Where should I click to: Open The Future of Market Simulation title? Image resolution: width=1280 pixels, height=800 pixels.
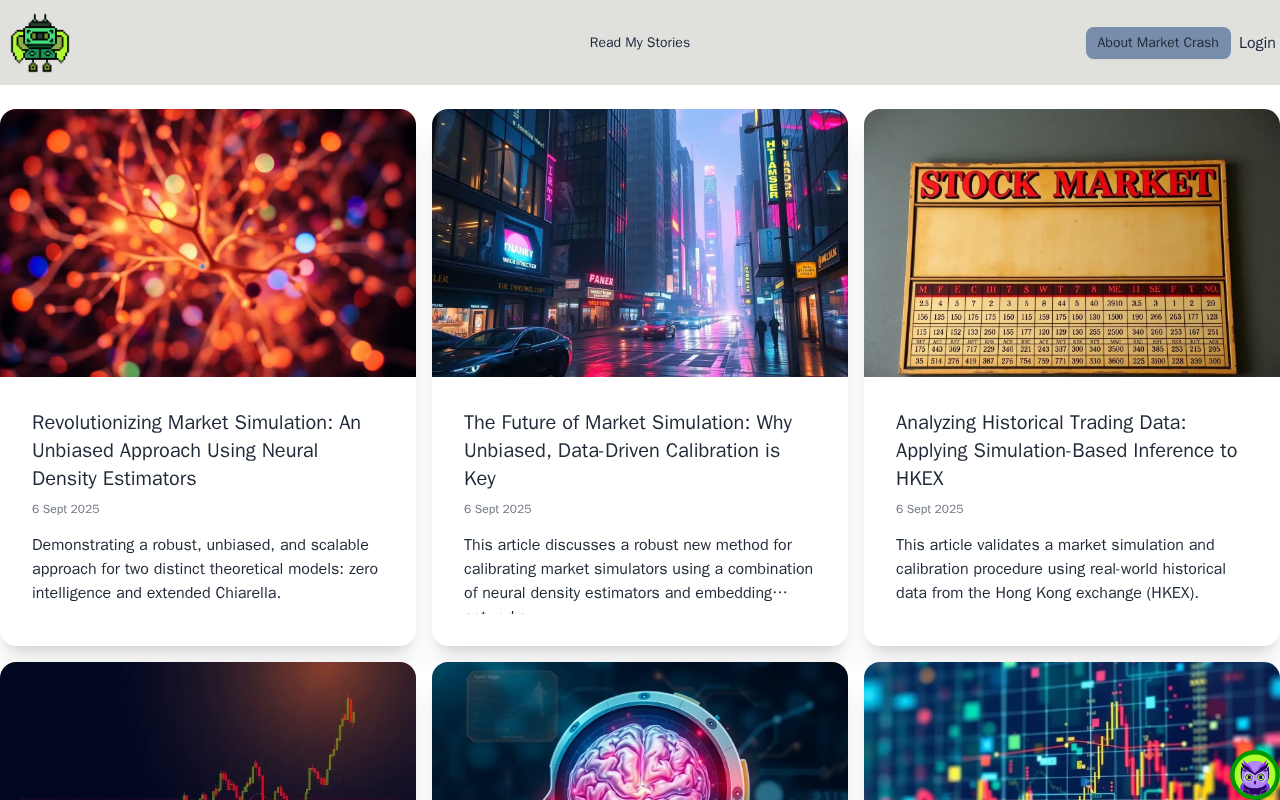point(628,450)
